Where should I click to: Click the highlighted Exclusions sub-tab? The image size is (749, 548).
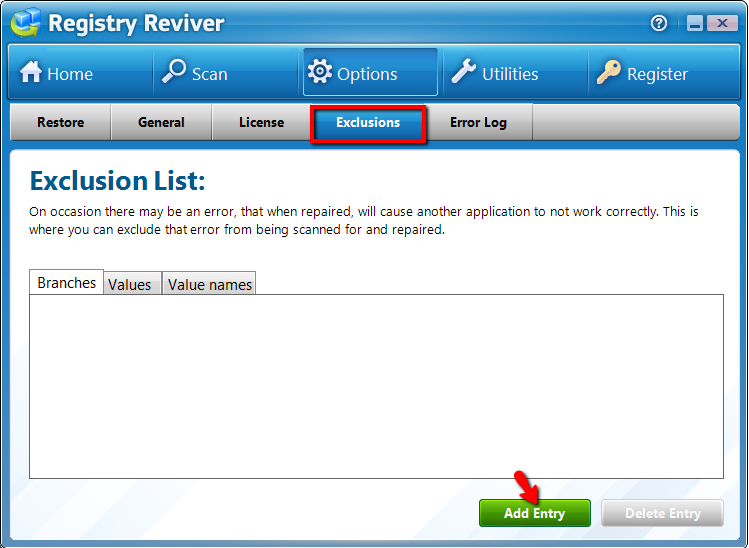pyautogui.click(x=368, y=123)
